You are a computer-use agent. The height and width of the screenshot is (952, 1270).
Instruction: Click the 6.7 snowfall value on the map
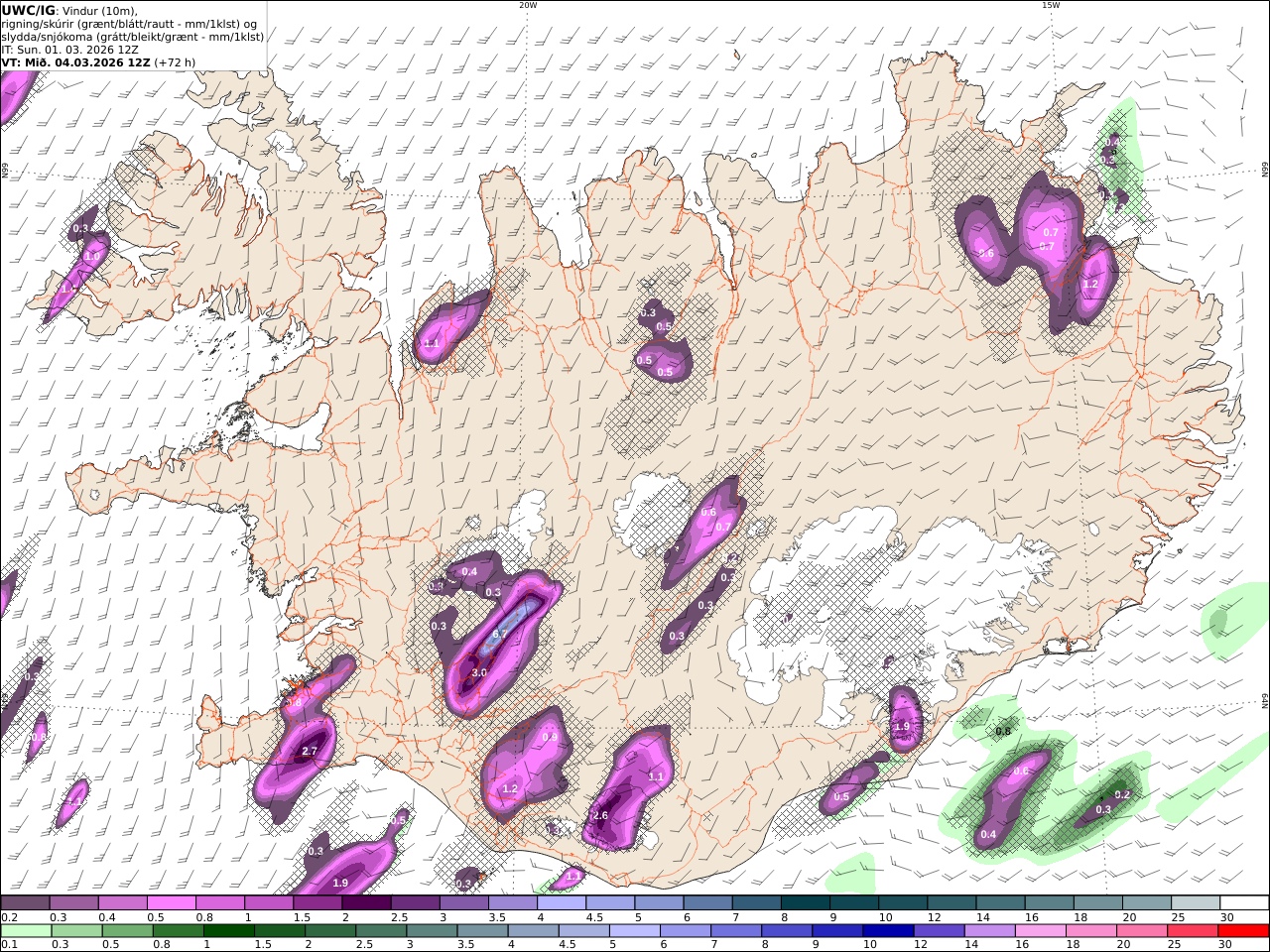coord(500,635)
